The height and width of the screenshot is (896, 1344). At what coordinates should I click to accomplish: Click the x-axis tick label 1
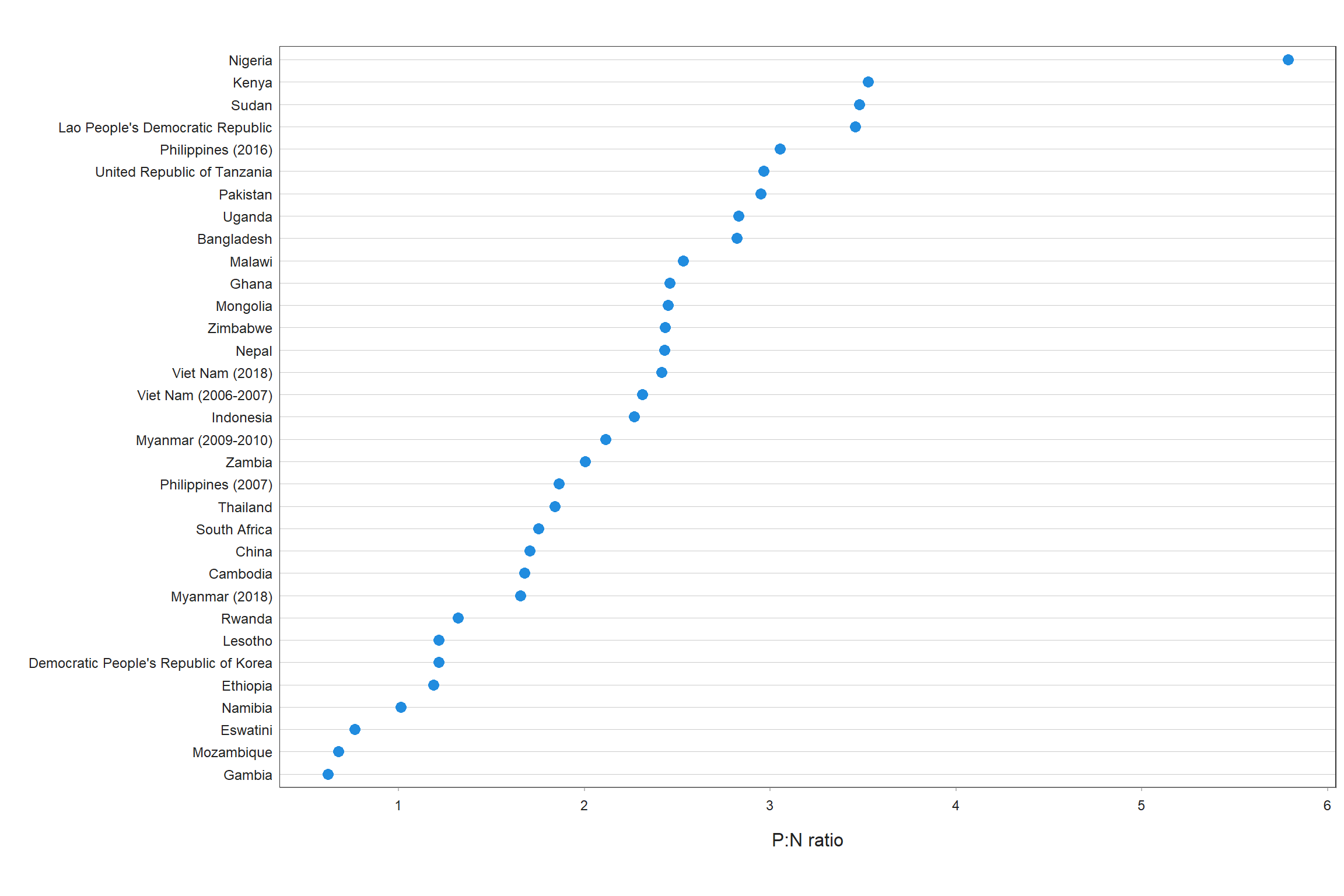(x=398, y=806)
